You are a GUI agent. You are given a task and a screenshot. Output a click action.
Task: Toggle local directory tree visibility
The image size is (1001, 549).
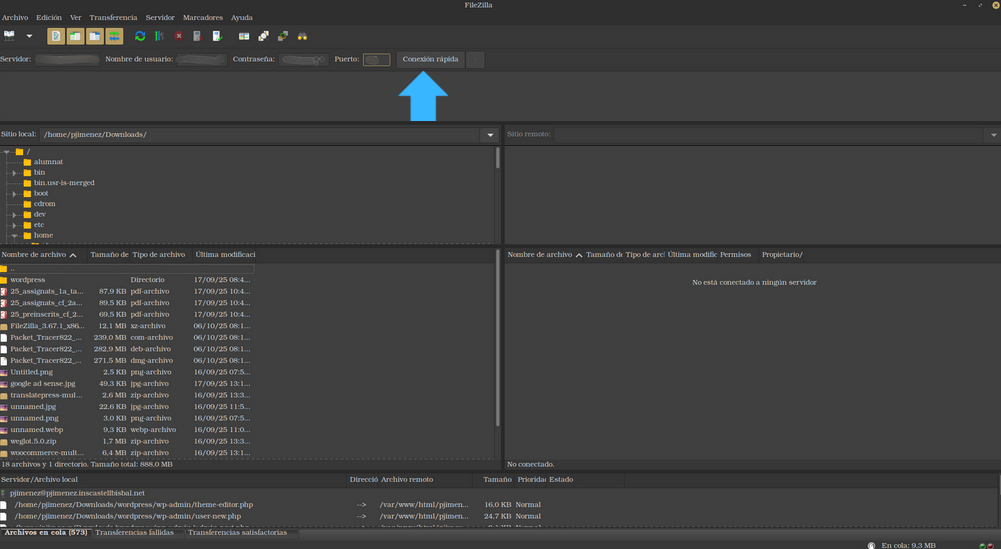(x=75, y=36)
